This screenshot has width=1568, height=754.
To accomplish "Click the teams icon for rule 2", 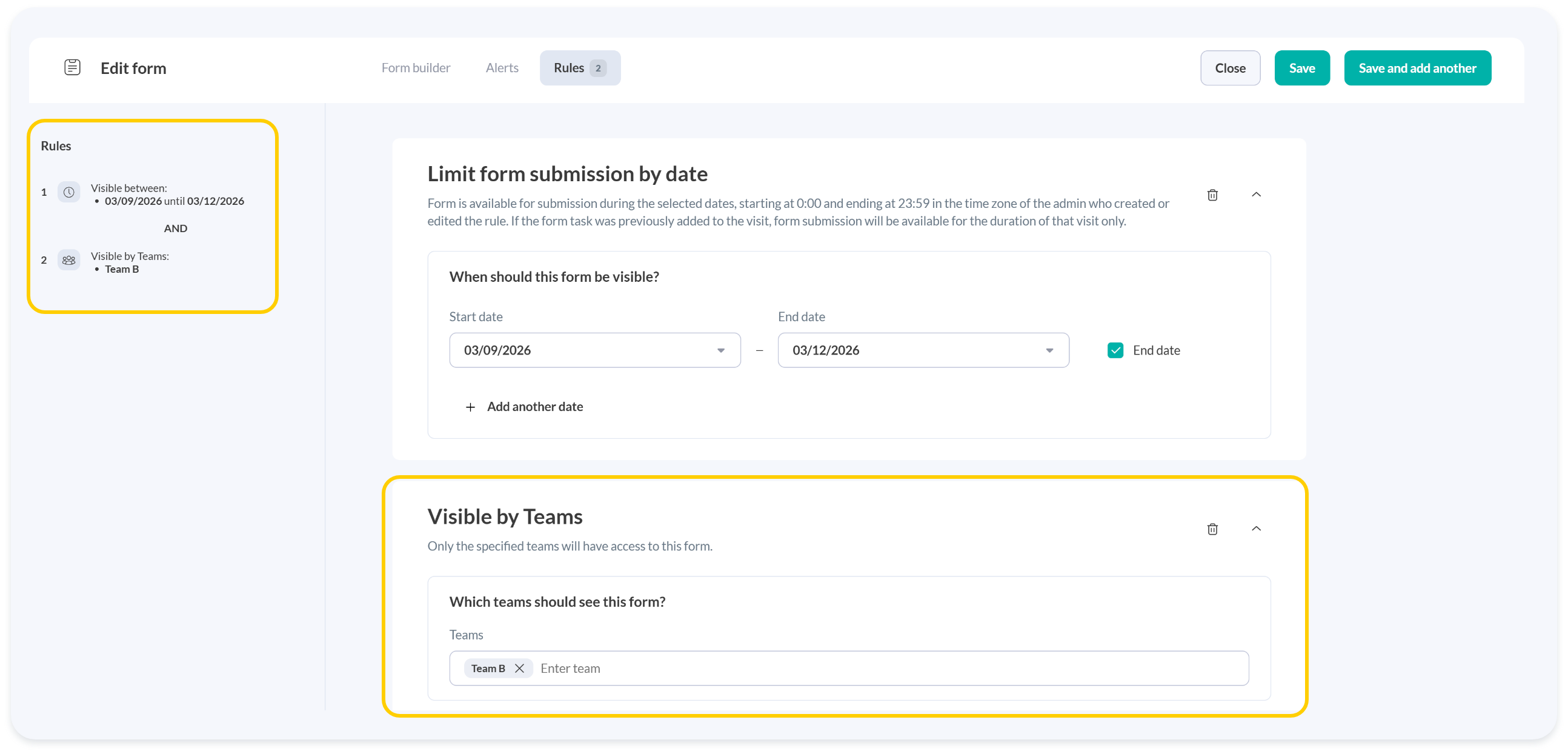I will tap(69, 260).
